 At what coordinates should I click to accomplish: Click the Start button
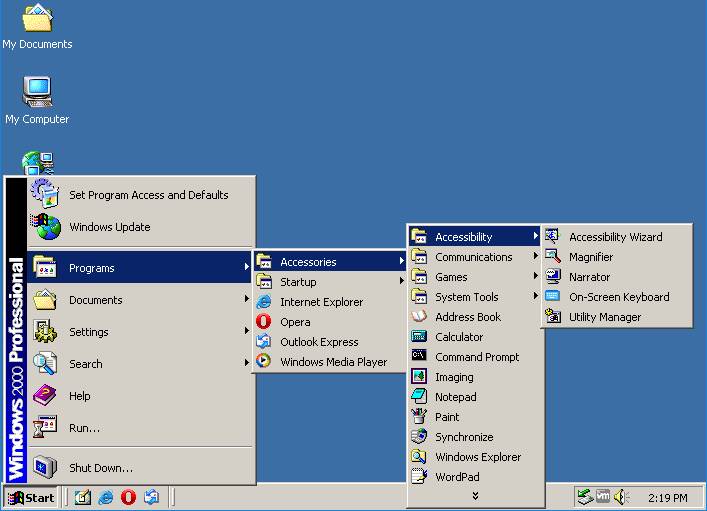coord(31,497)
